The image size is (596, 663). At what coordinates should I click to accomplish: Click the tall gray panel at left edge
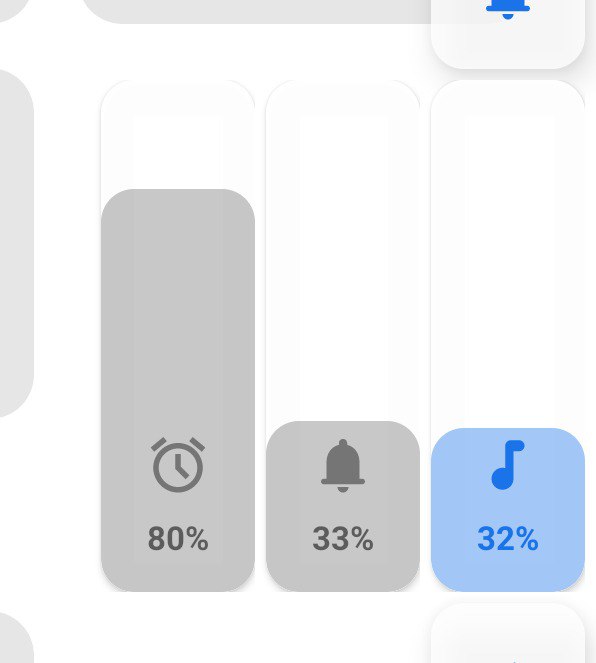pos(16,243)
